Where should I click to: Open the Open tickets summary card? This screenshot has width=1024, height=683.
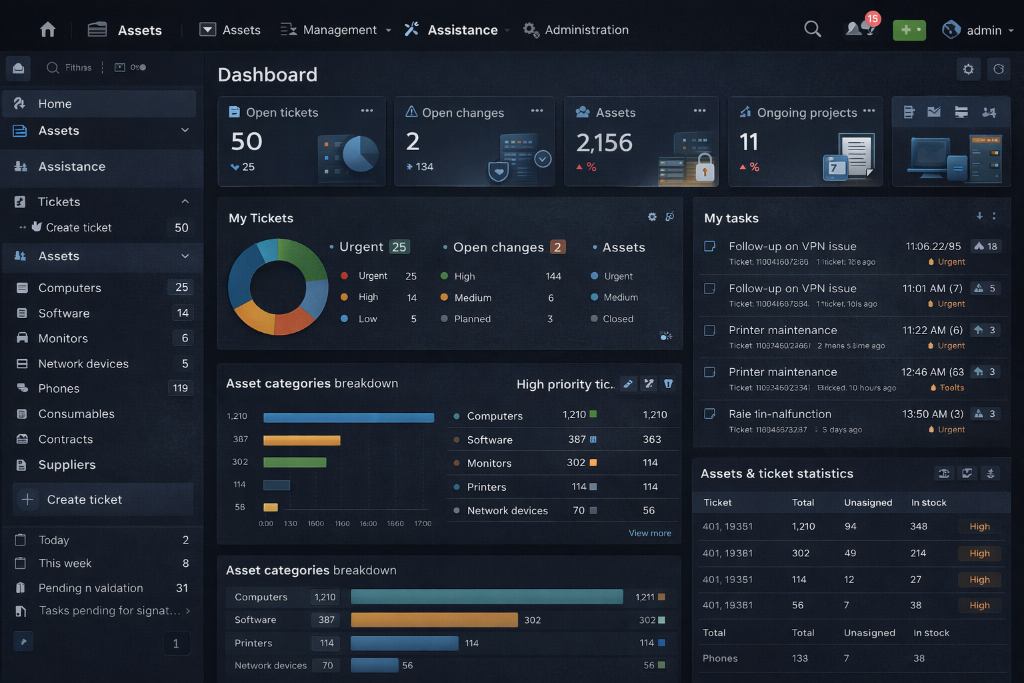point(301,141)
